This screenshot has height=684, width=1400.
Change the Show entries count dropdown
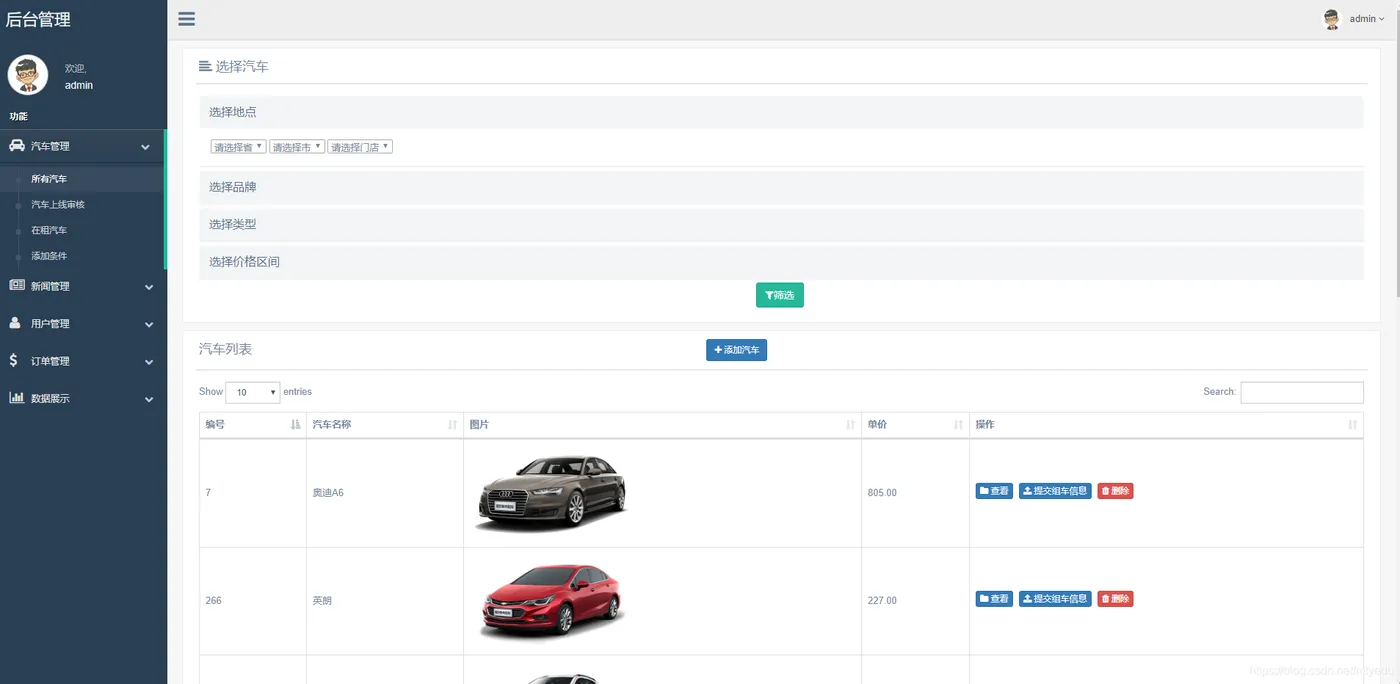(253, 393)
